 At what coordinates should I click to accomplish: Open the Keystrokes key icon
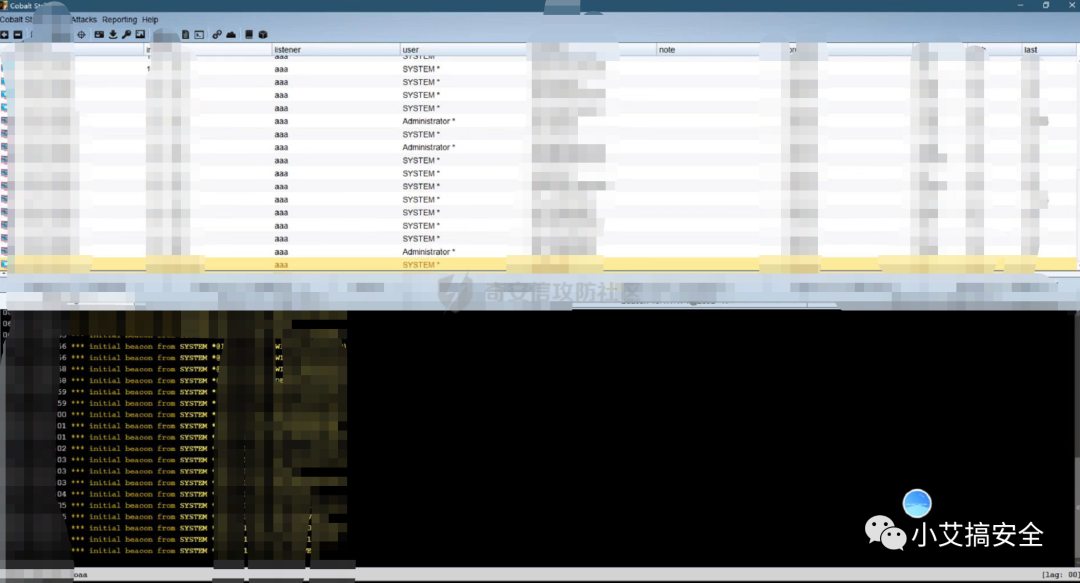tap(126, 34)
